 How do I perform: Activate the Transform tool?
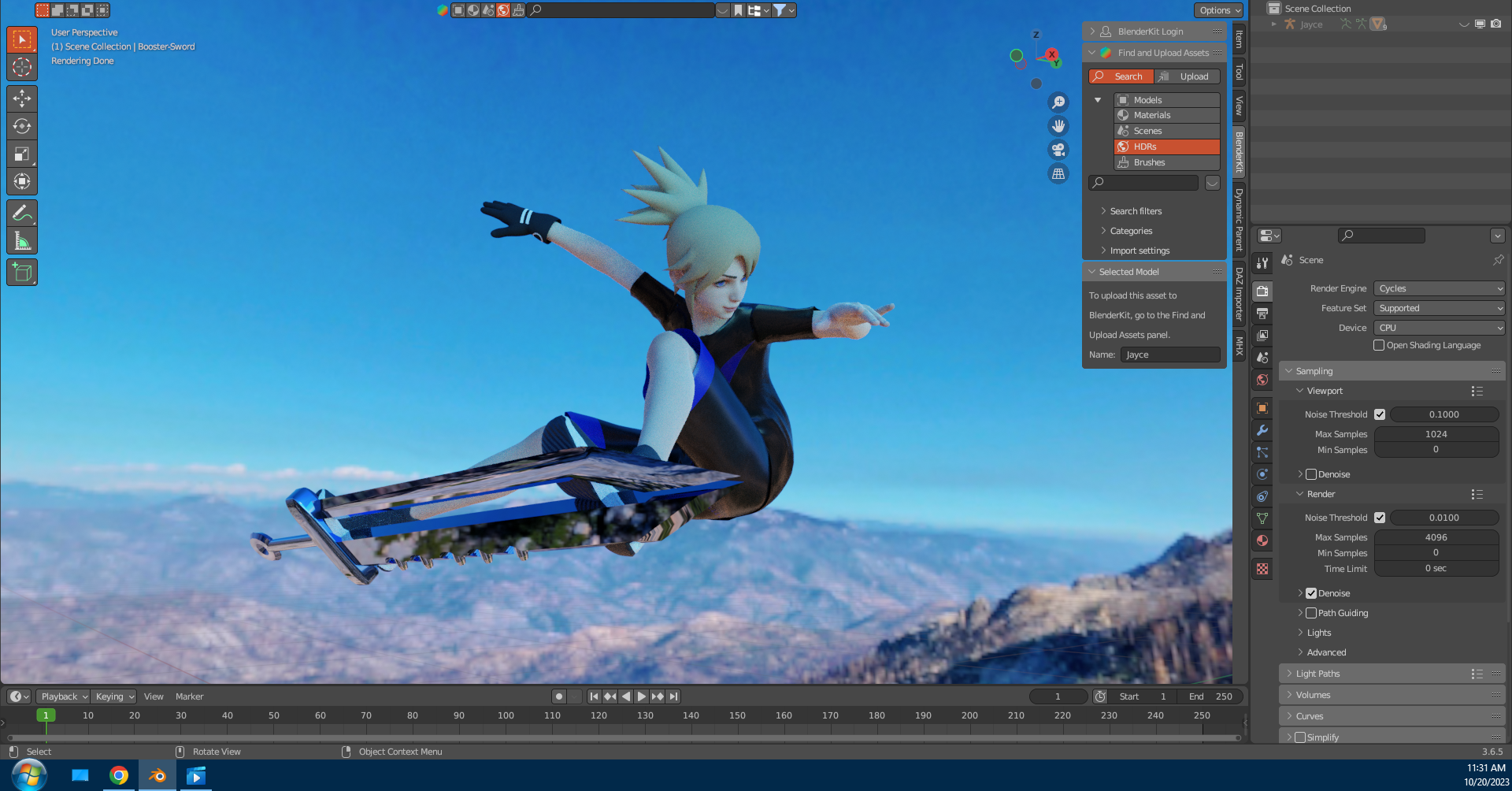[x=22, y=181]
